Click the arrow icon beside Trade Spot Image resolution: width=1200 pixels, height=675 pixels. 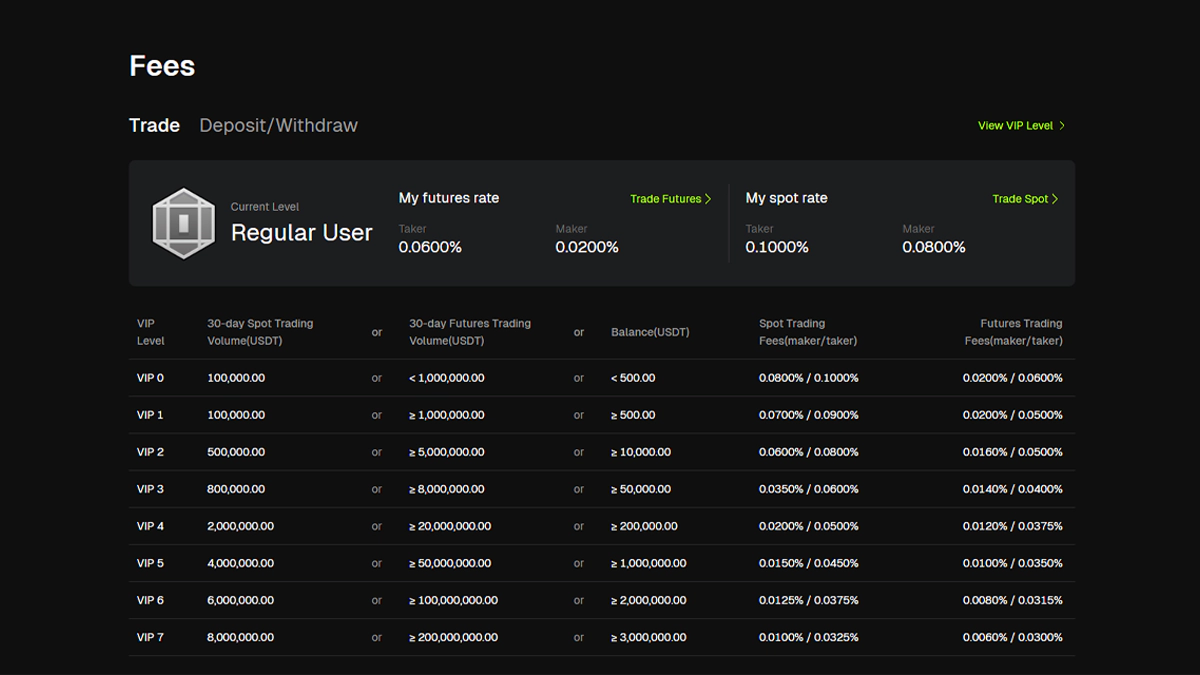(x=1055, y=199)
